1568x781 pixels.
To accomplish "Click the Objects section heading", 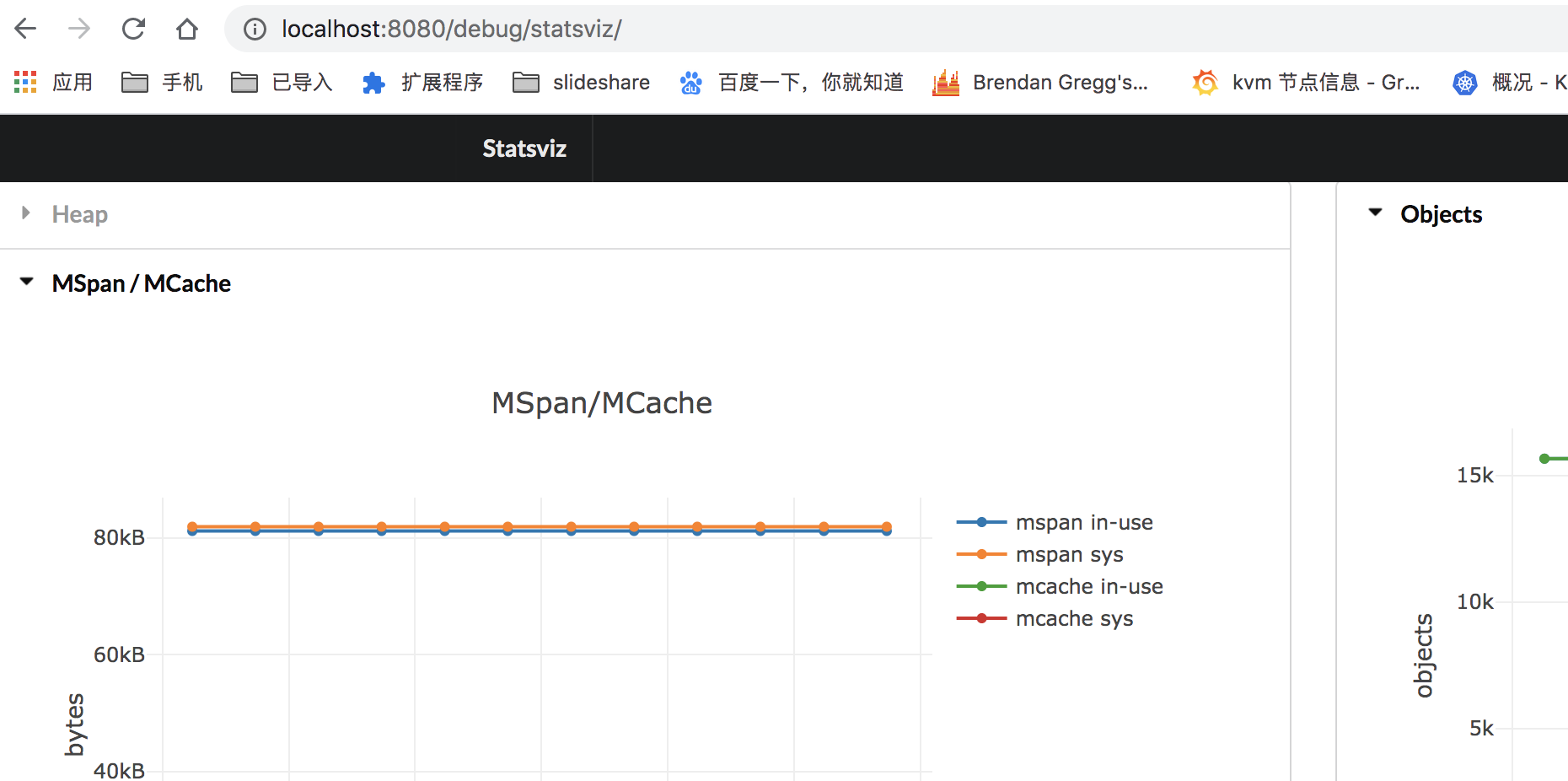I will pyautogui.click(x=1442, y=214).
